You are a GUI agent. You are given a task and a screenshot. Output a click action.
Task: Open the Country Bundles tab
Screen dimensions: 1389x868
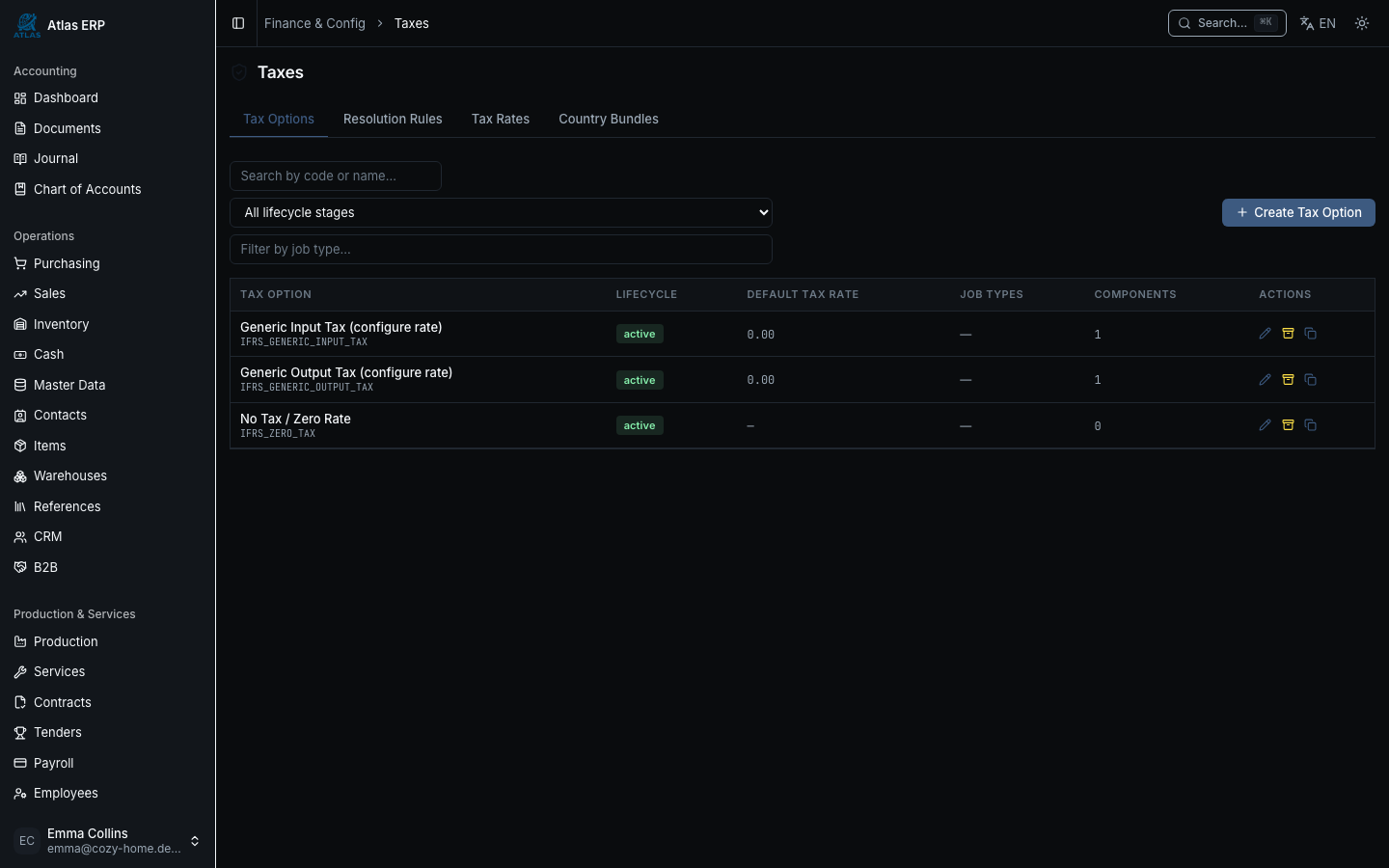point(609,120)
